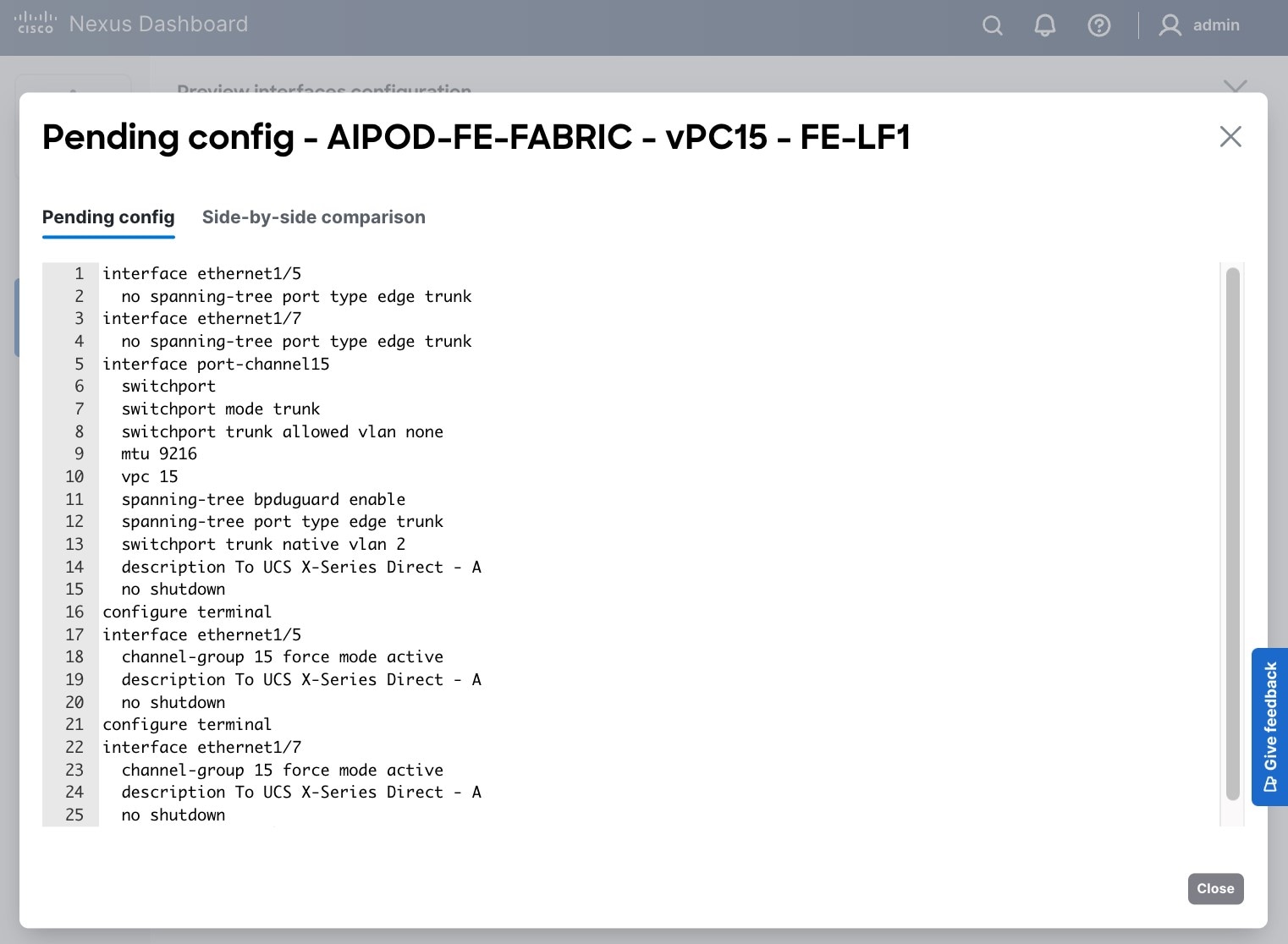Open the search icon in header
The image size is (1288, 944).
993,25
